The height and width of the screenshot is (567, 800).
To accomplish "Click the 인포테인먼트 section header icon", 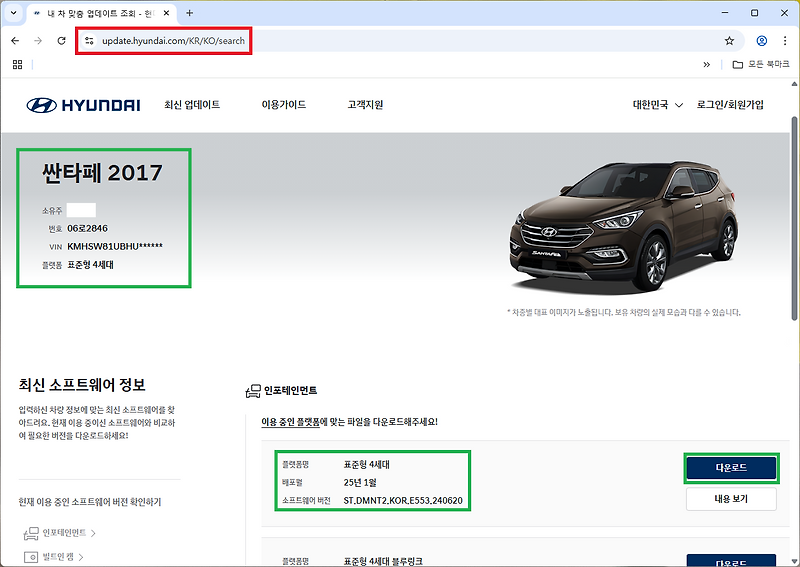I will 253,391.
